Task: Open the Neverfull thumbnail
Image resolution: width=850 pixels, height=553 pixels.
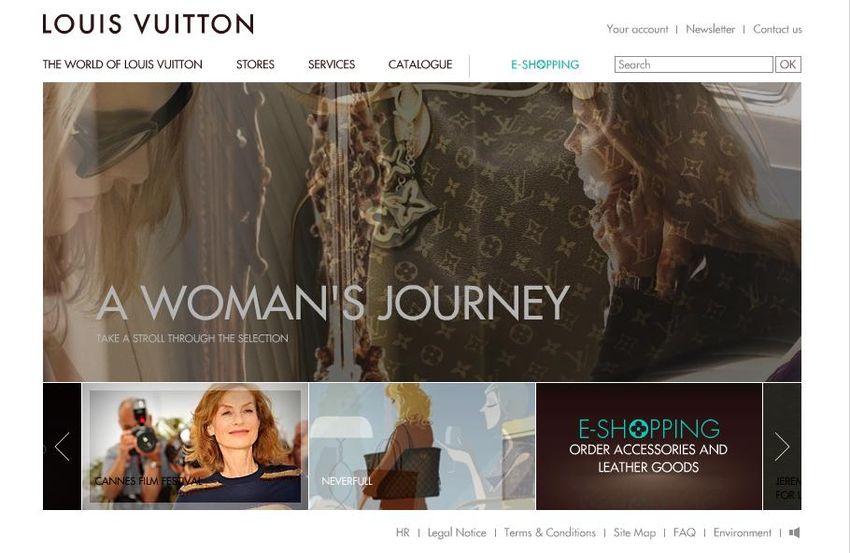Action: 422,446
